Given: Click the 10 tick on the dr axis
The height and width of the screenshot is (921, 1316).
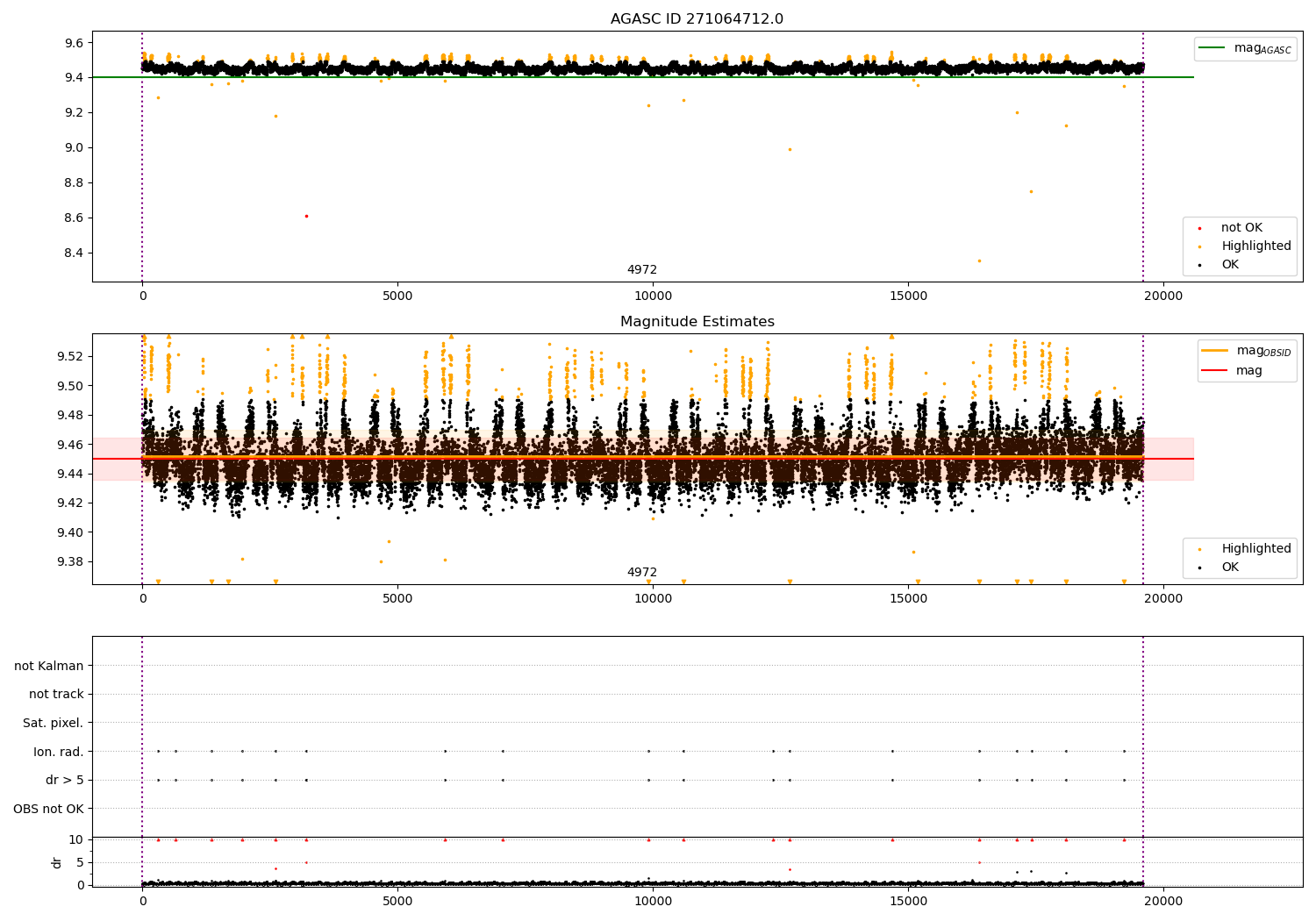Looking at the screenshot, I should click(76, 839).
